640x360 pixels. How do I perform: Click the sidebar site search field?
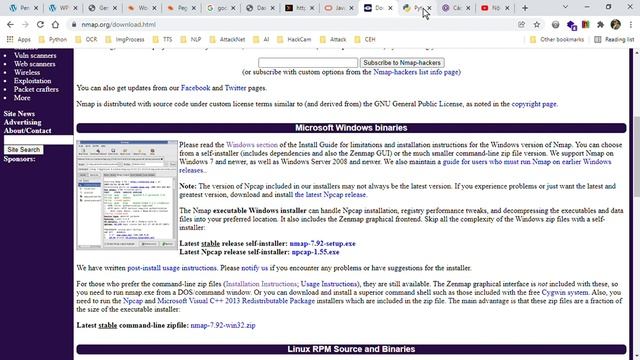pyautogui.click(x=38, y=140)
